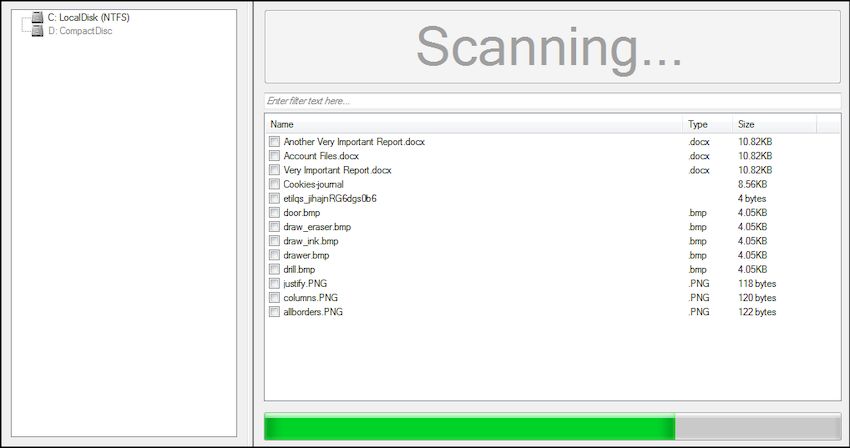Click the green scan progress bar
The image size is (850, 448).
pos(552,426)
